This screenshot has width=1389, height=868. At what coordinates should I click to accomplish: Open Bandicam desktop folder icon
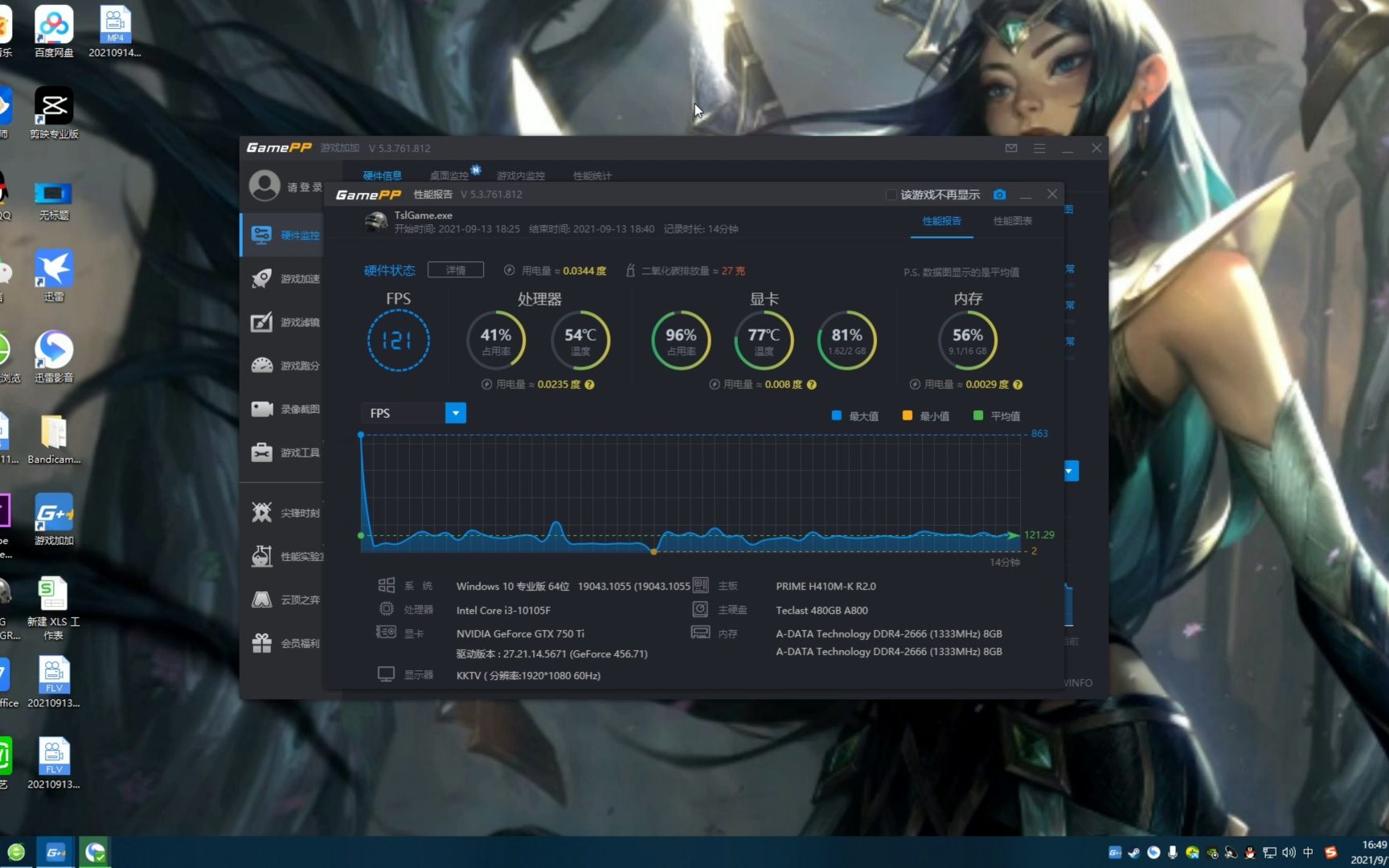[x=54, y=439]
